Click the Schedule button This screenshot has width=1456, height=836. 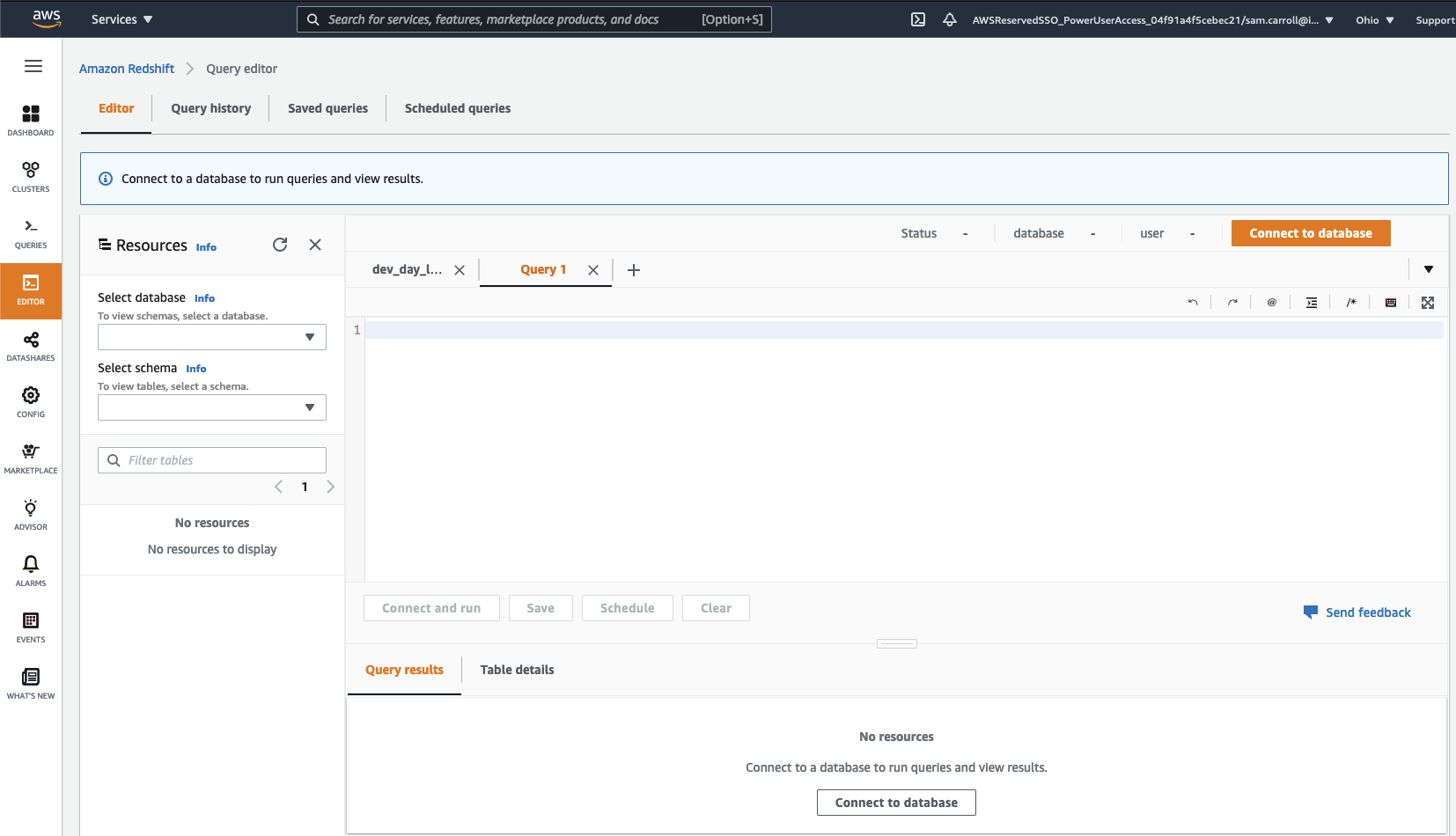point(628,608)
